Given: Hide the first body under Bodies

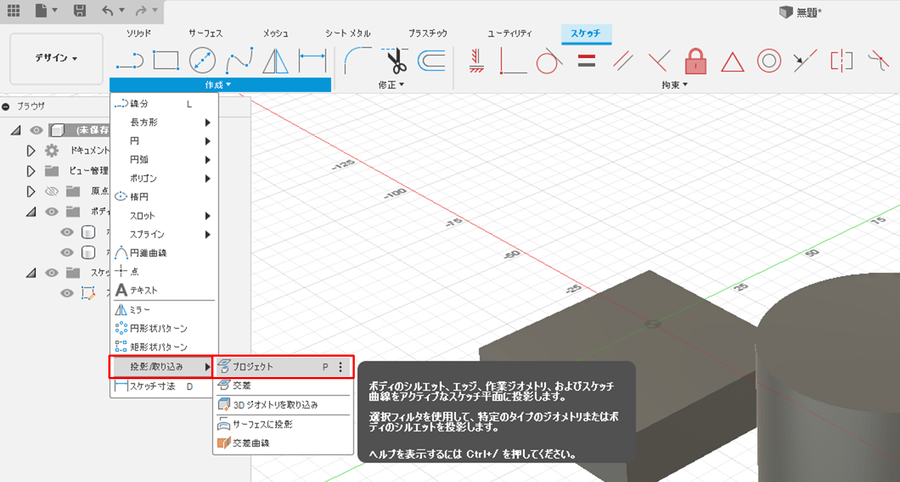Looking at the screenshot, I should pyautogui.click(x=67, y=232).
